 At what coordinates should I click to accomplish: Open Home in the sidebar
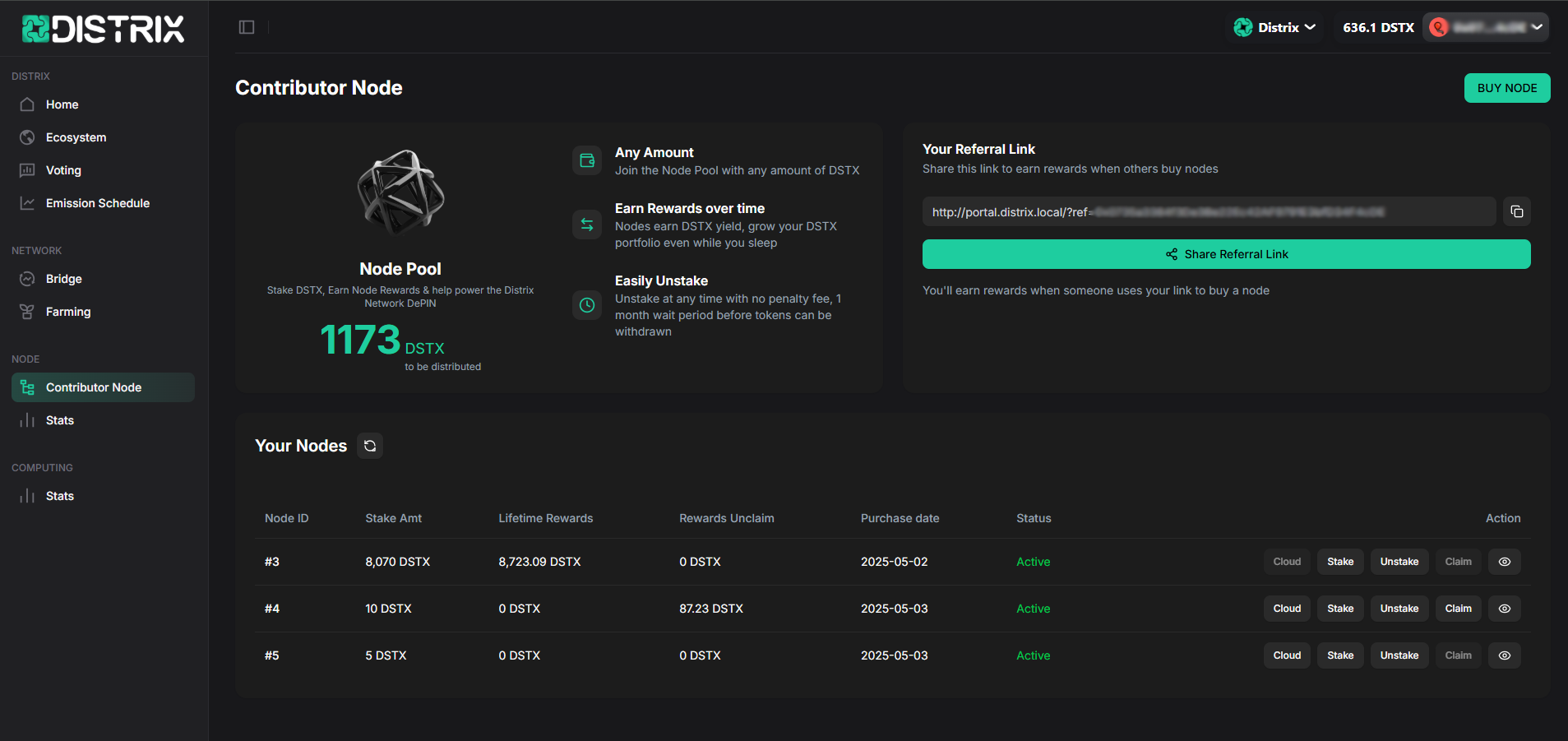103,104
